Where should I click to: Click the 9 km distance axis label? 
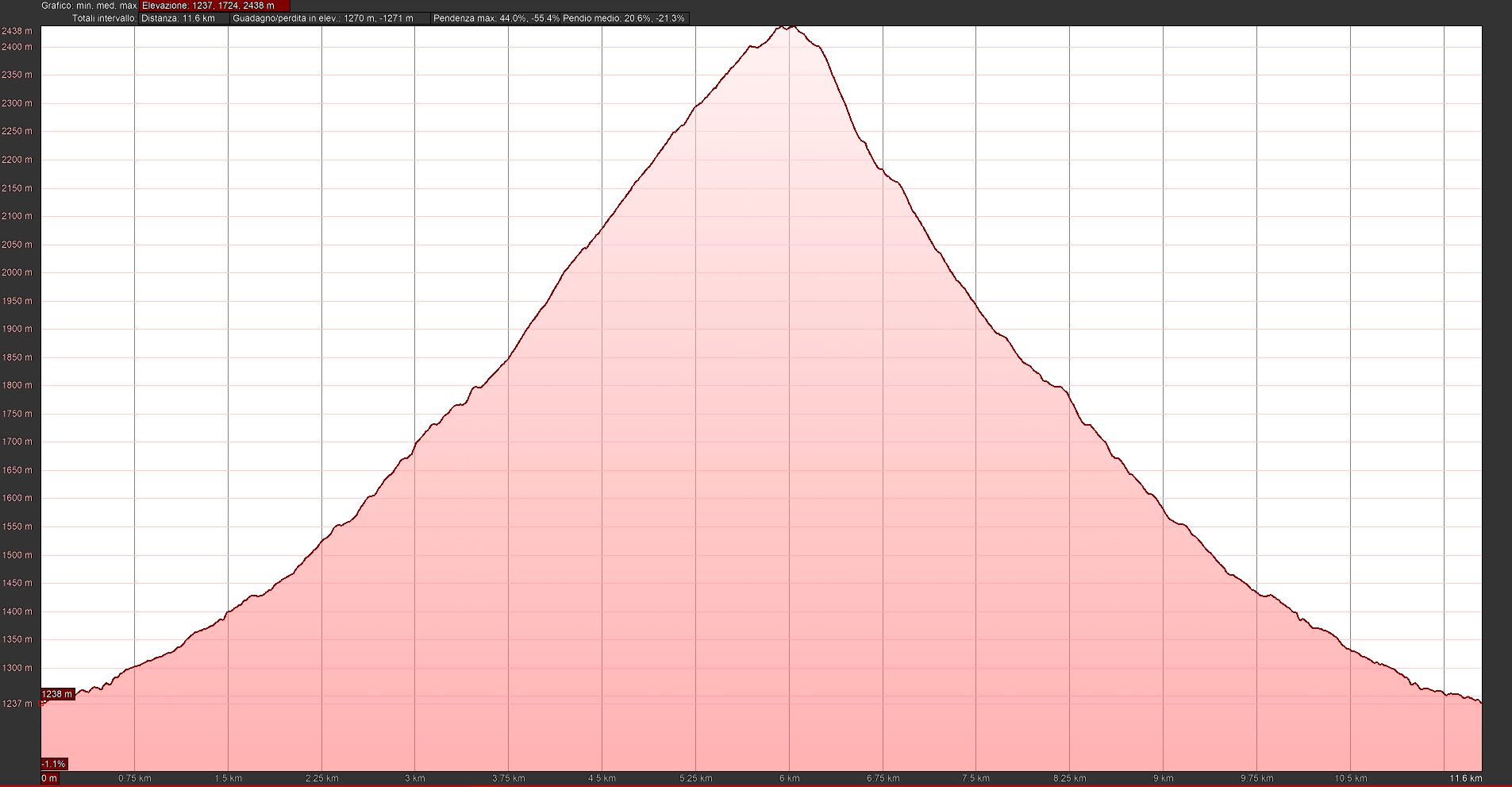pos(1163,778)
